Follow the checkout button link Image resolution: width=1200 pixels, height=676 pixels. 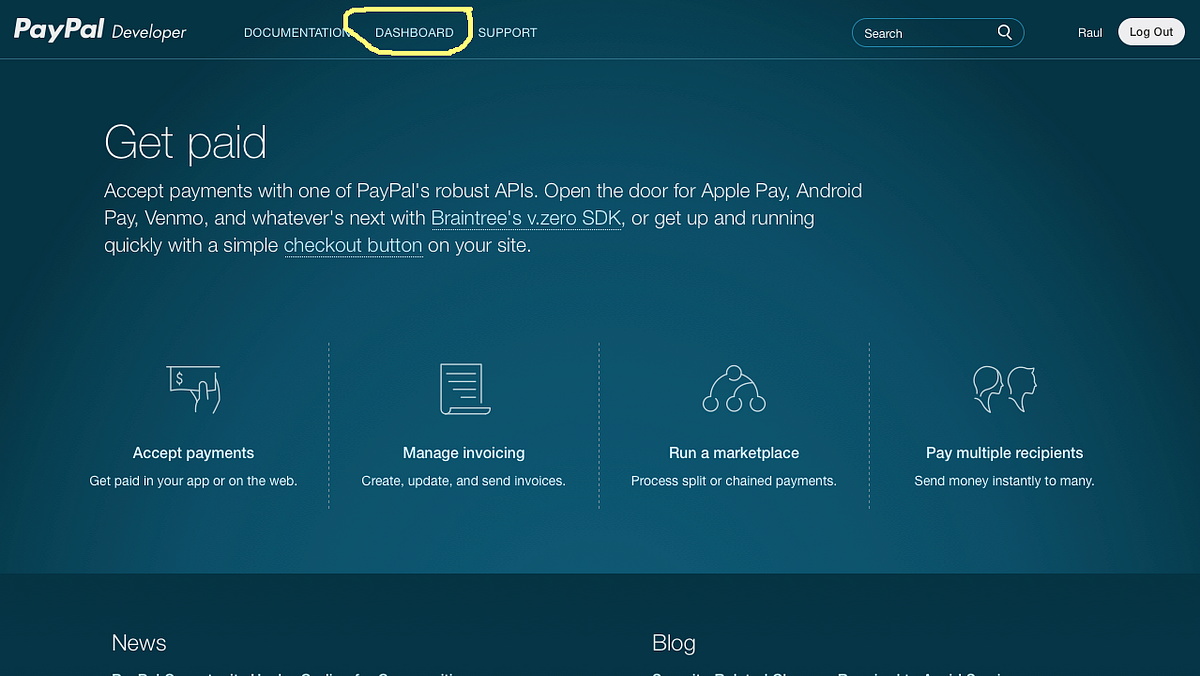click(x=353, y=245)
